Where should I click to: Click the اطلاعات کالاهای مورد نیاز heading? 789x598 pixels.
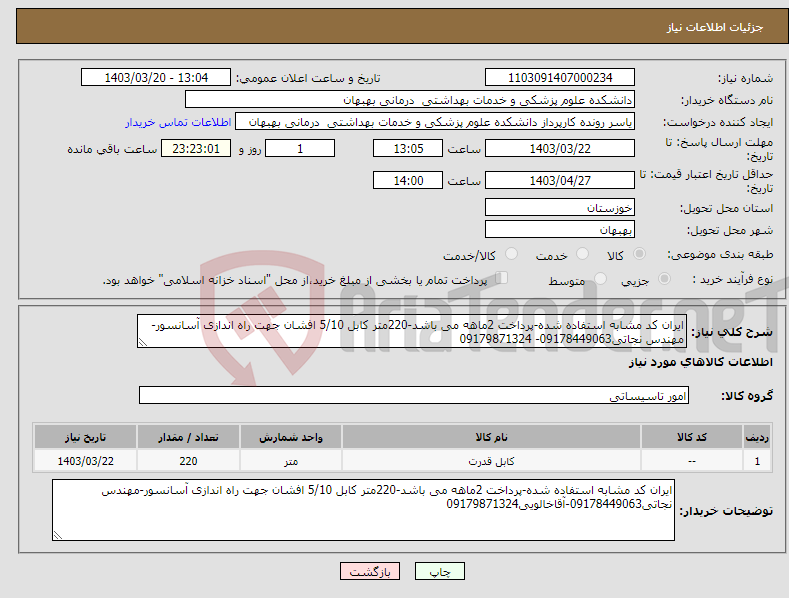point(700,362)
